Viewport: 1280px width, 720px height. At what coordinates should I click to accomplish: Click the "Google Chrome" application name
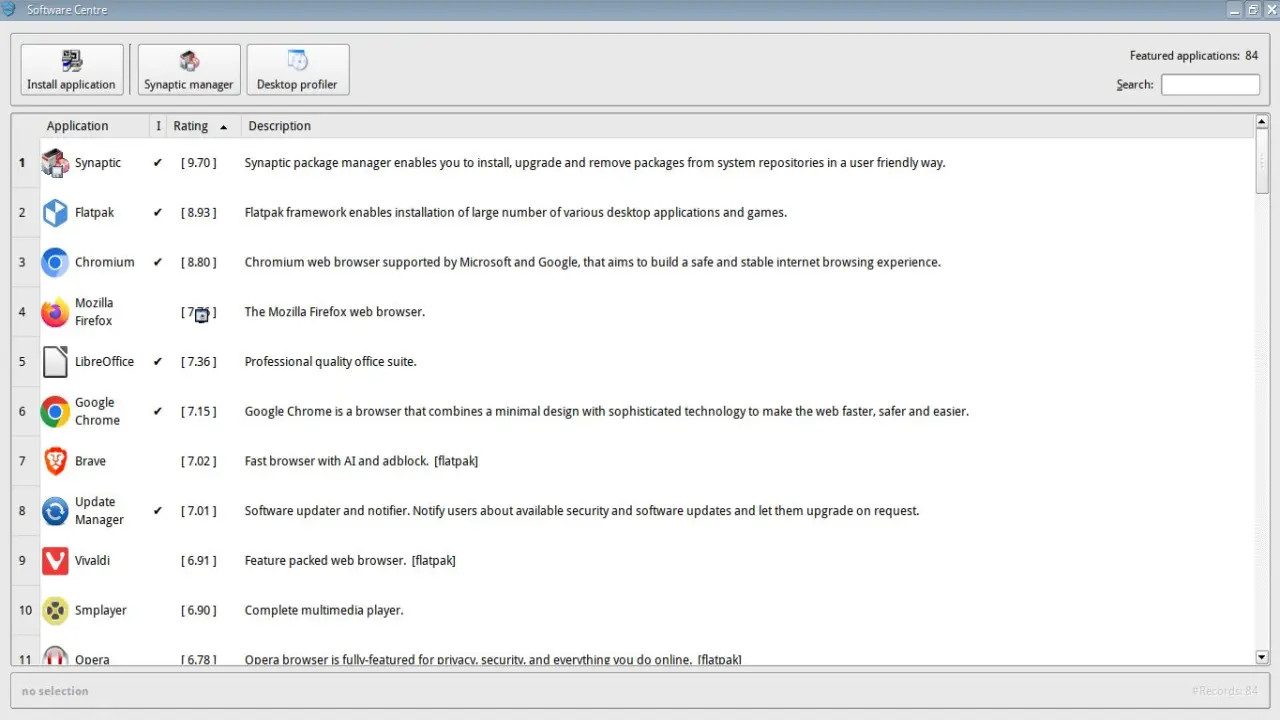coord(98,411)
